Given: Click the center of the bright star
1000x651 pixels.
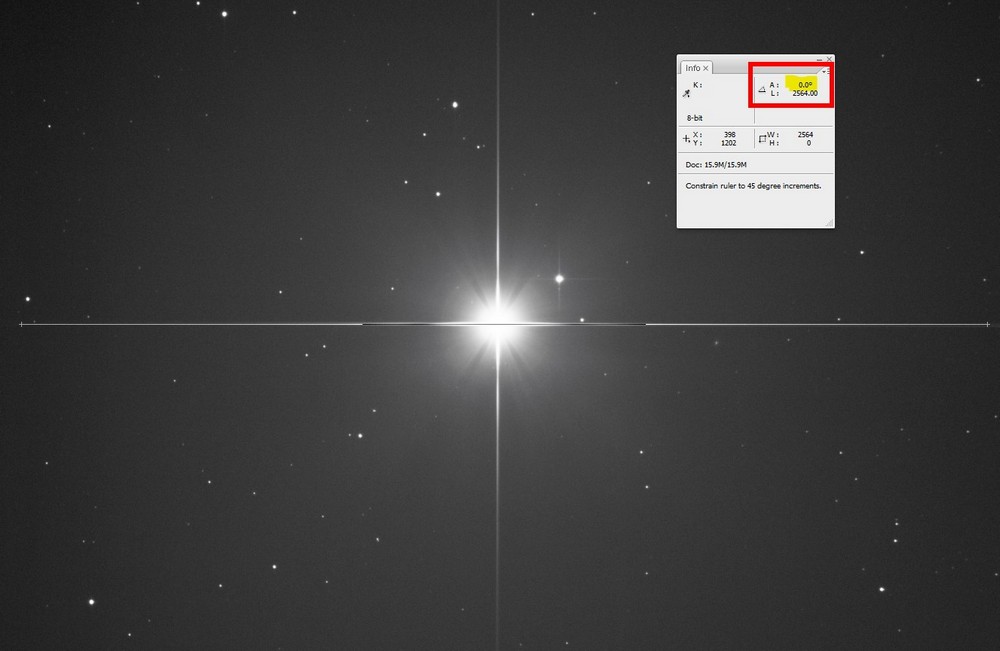Looking at the screenshot, I should coord(497,316).
